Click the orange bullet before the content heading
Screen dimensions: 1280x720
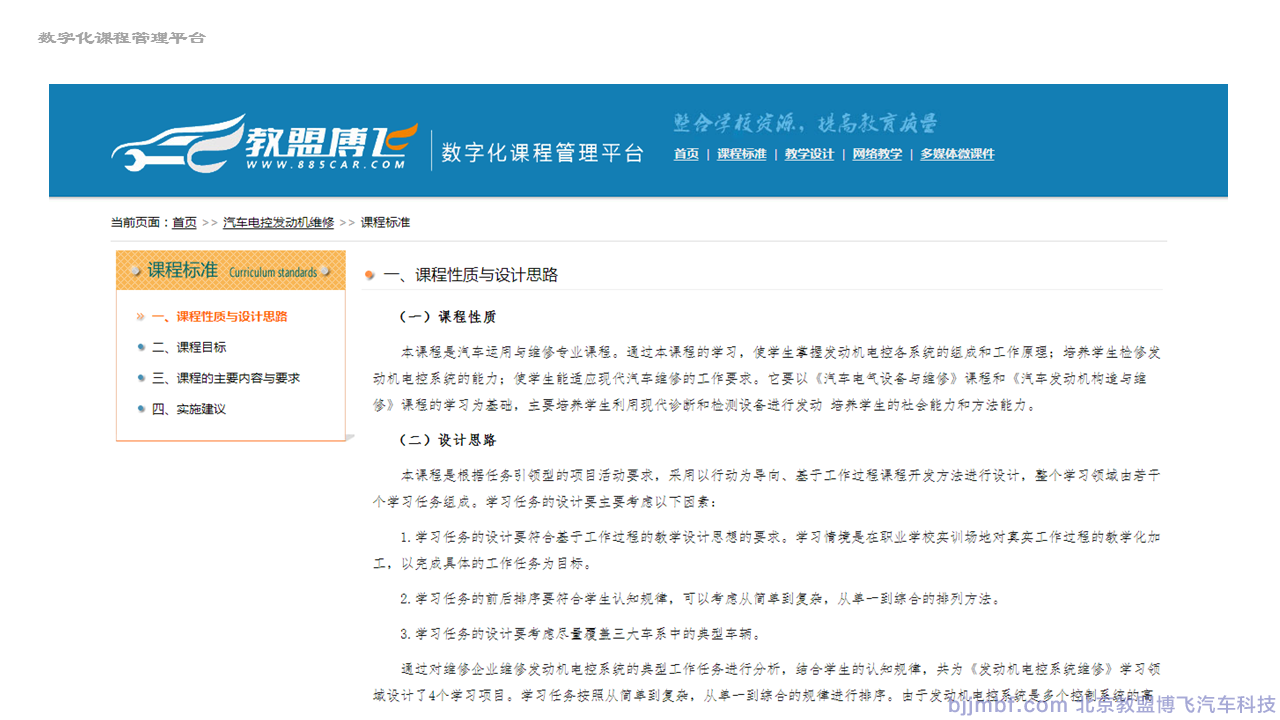(x=370, y=275)
